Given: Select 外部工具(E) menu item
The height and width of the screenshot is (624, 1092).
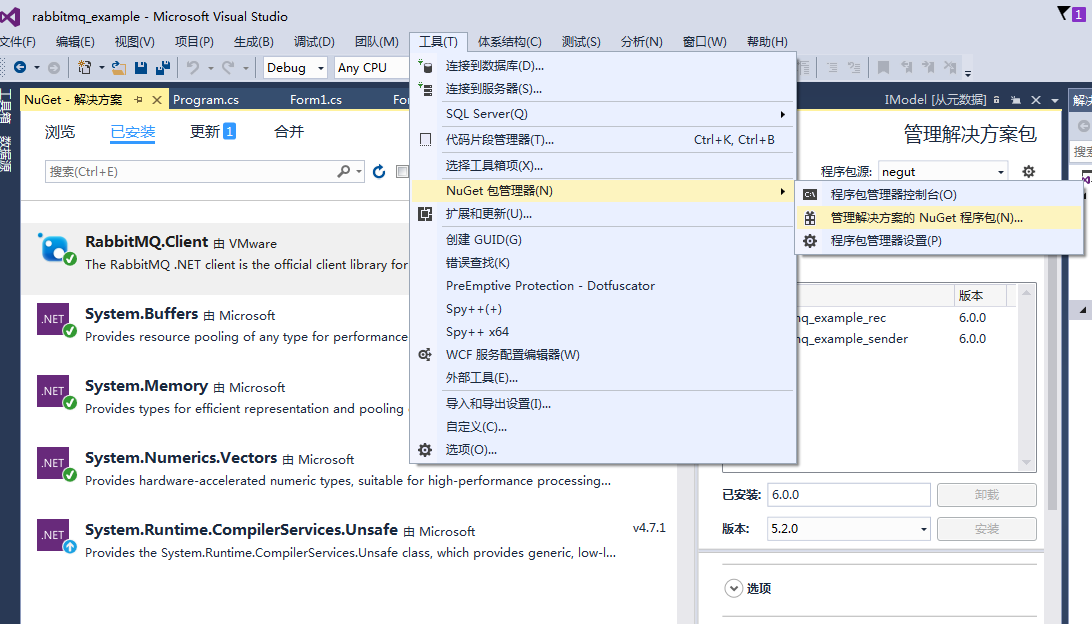Looking at the screenshot, I should [x=603, y=378].
